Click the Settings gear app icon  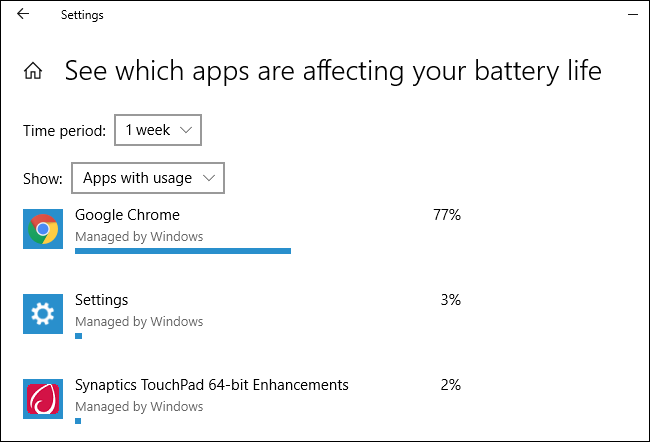click(43, 314)
